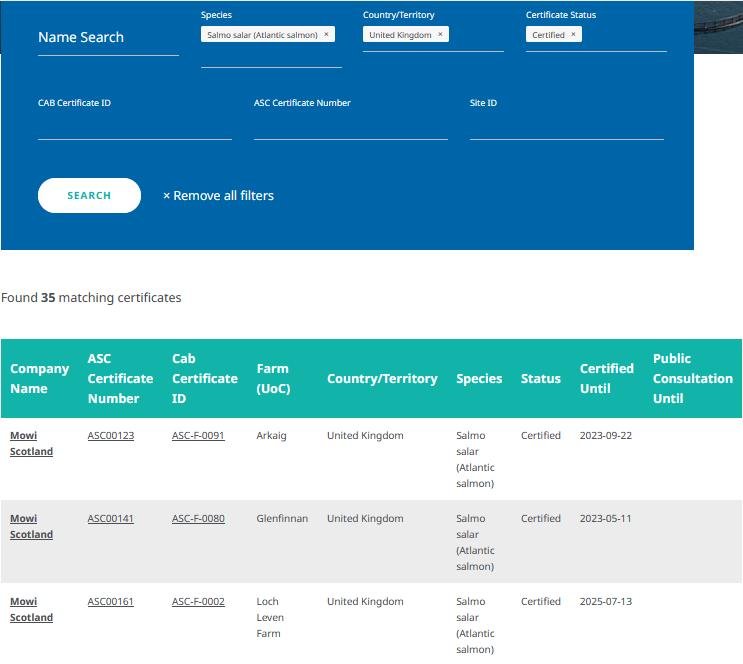The width and height of the screenshot is (743, 664).
Task: Open Mowi Scotland link in Arkaig row
Action: (31, 444)
